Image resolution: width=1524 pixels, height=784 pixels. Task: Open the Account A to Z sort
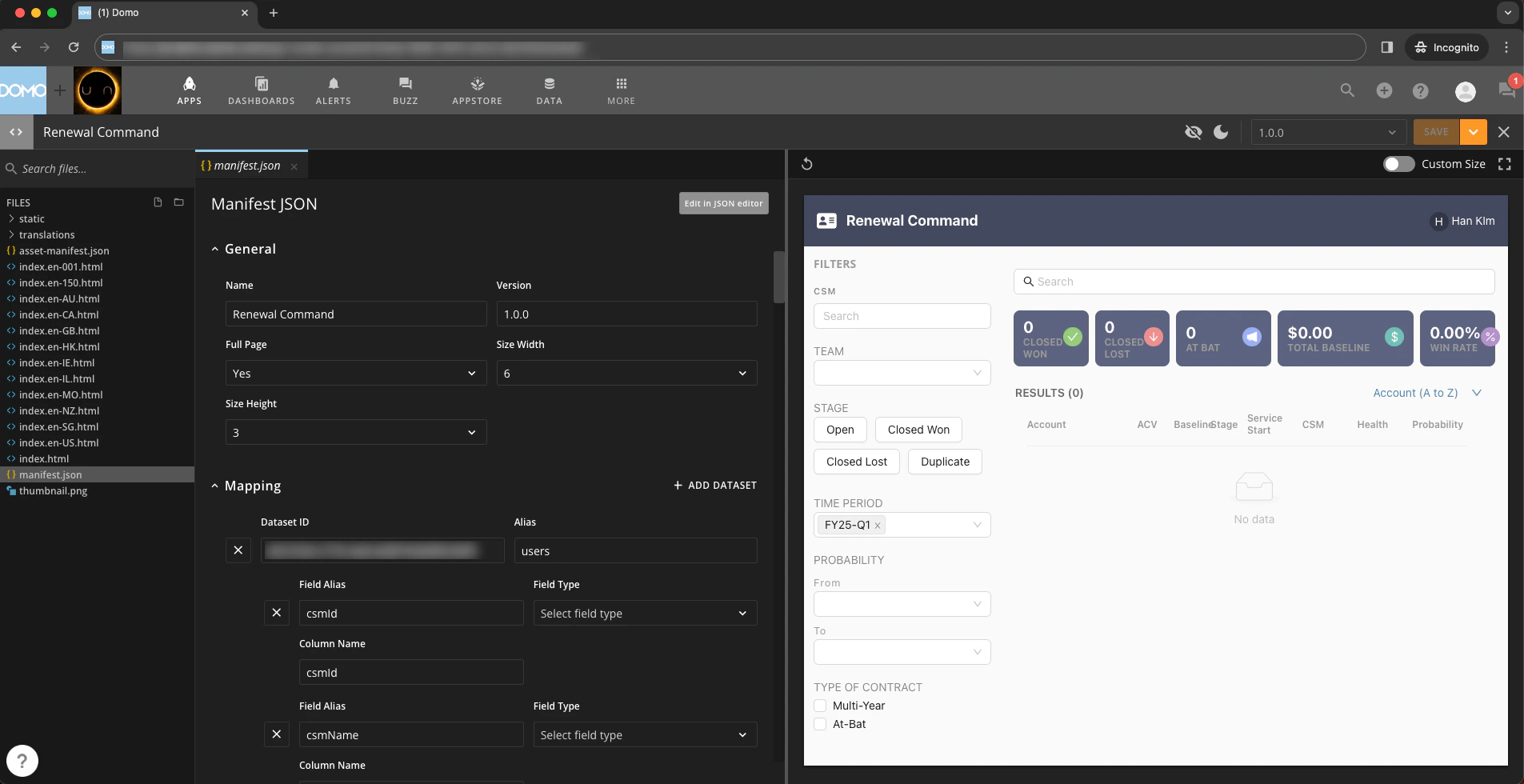[1428, 393]
